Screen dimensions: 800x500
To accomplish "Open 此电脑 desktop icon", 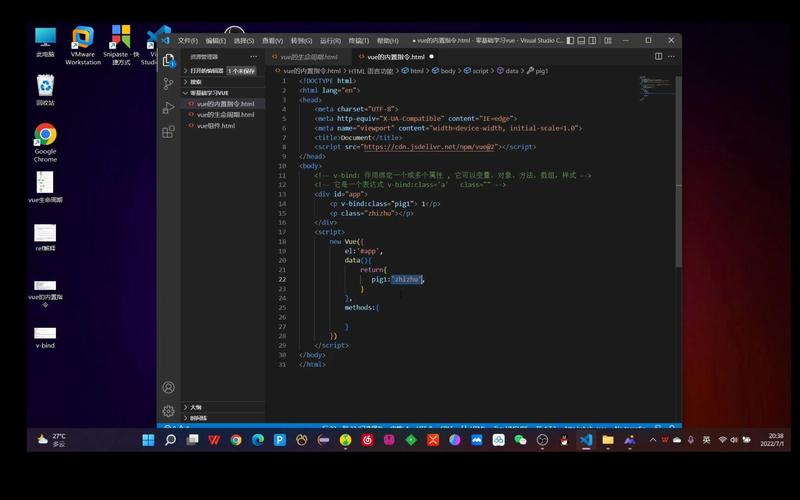I will coord(45,42).
